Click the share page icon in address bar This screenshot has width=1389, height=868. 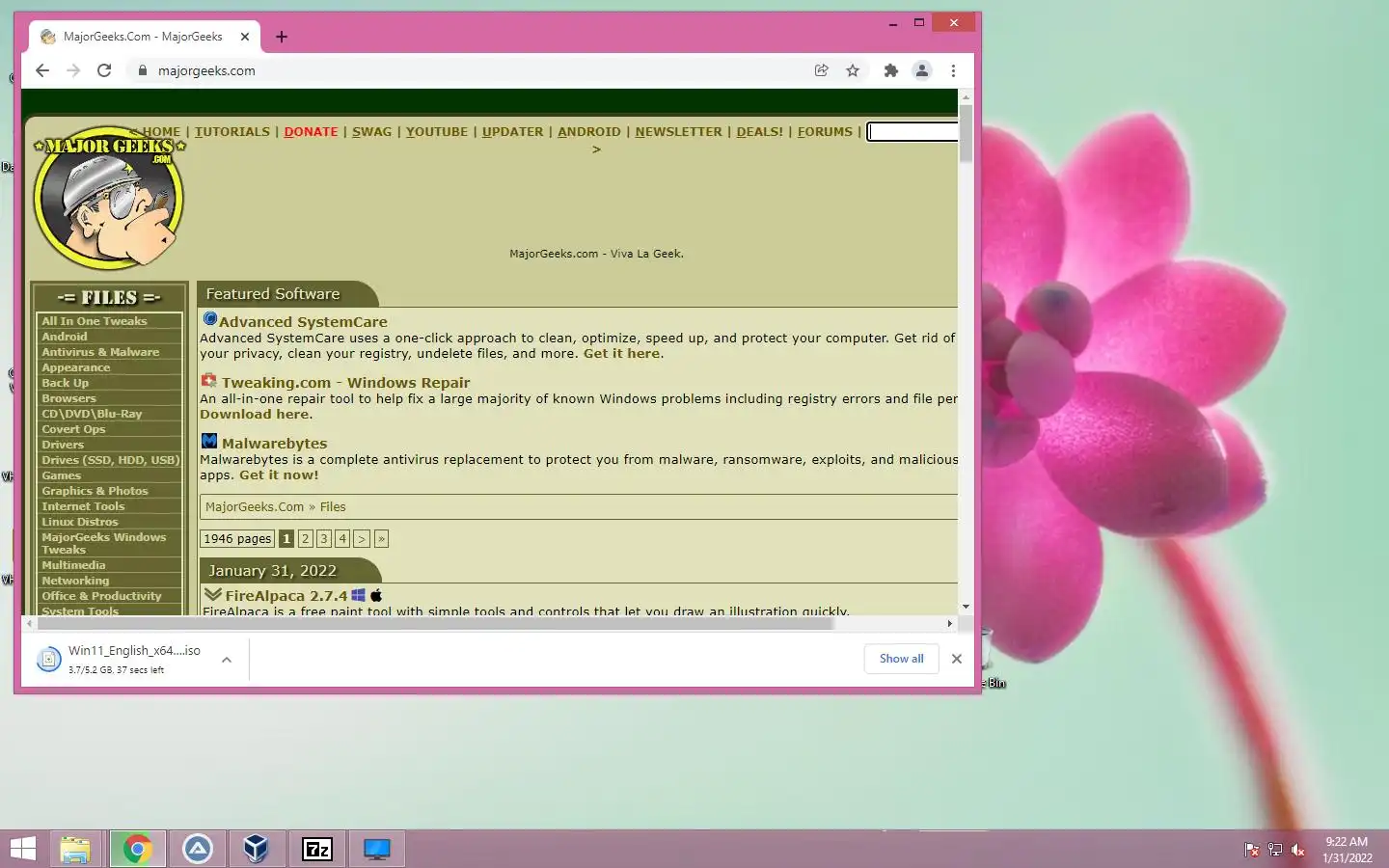(x=822, y=70)
